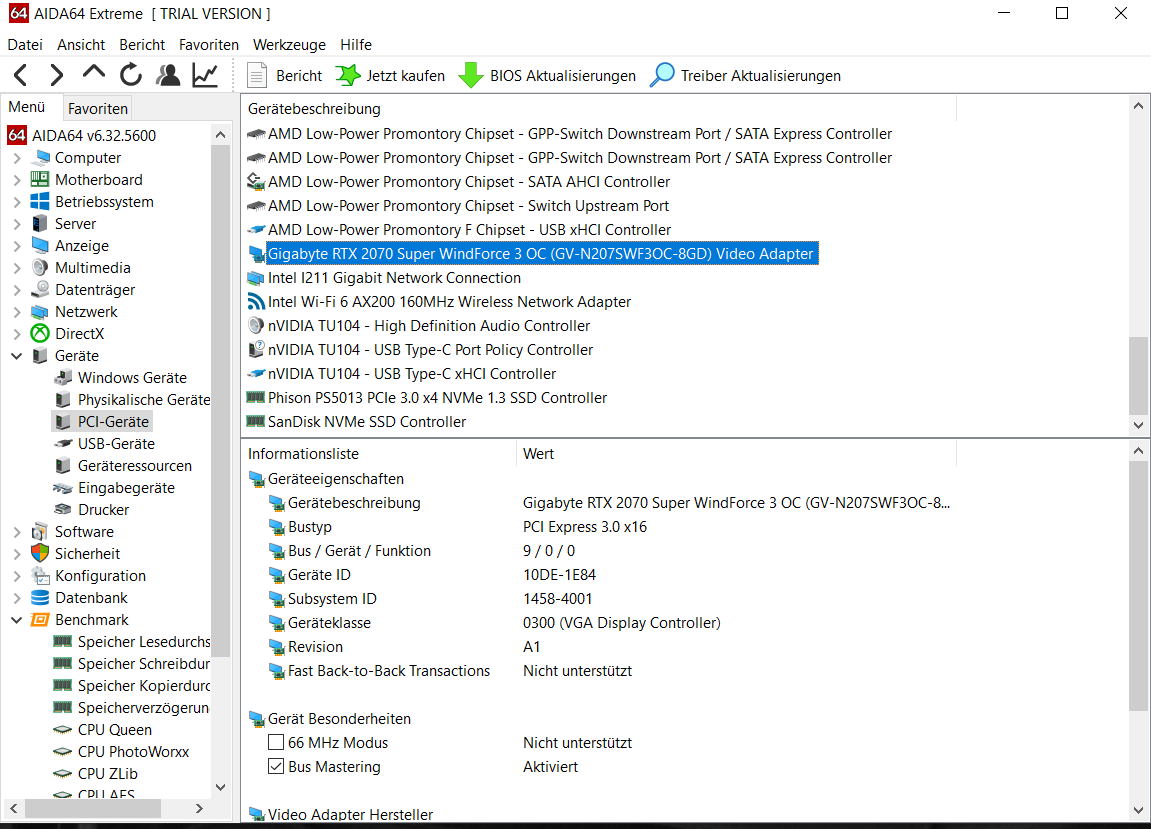Open the Hilfe menu
Image resolution: width=1151 pixels, height=829 pixels.
(356, 45)
